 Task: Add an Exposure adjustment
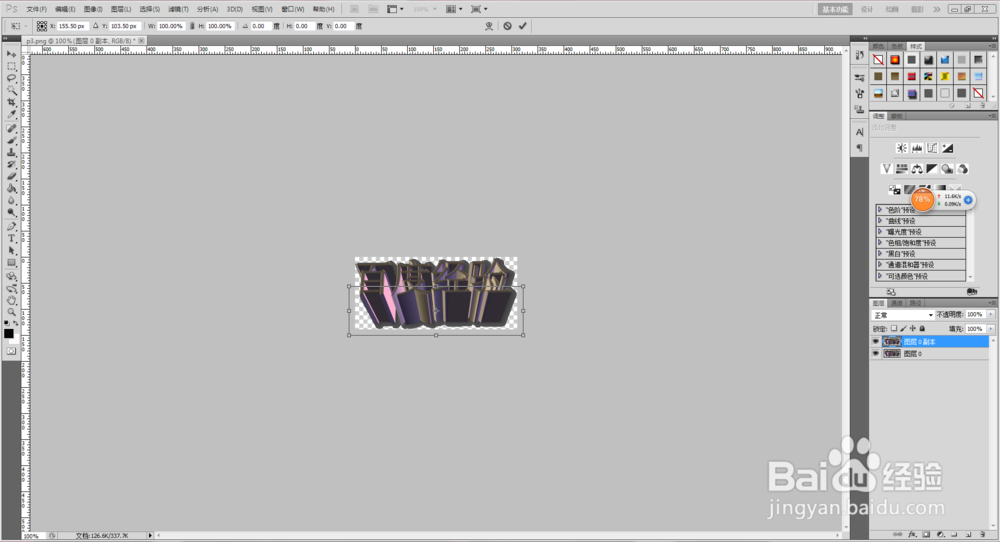pos(948,148)
